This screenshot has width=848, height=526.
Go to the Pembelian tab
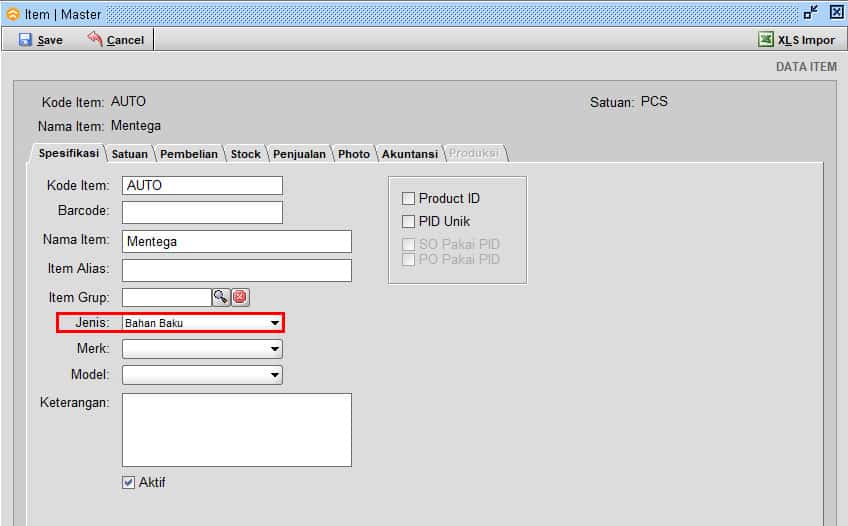tap(189, 154)
